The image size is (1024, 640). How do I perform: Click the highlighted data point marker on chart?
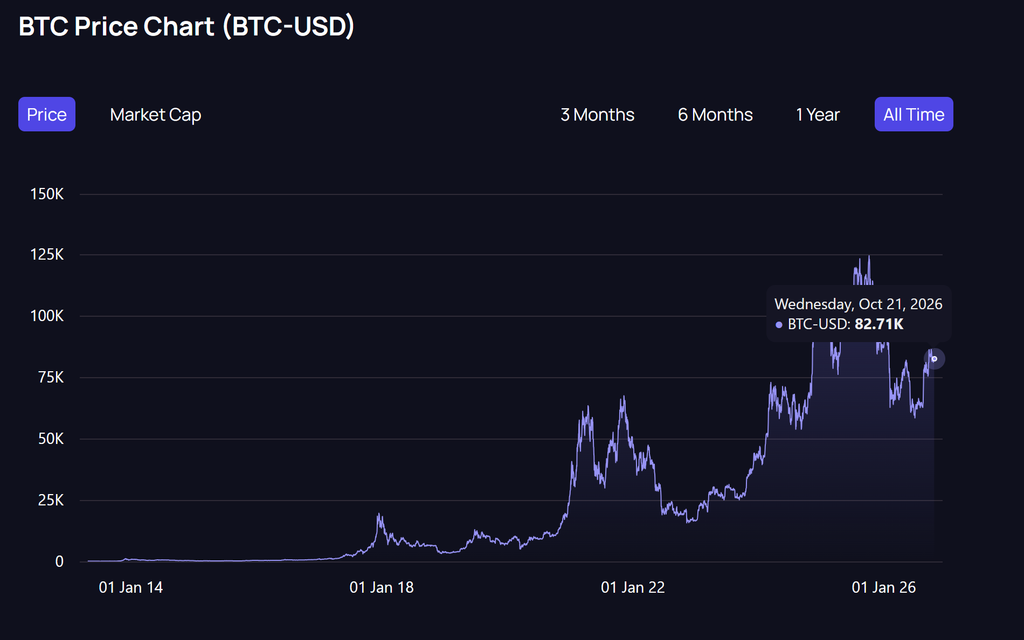935,359
